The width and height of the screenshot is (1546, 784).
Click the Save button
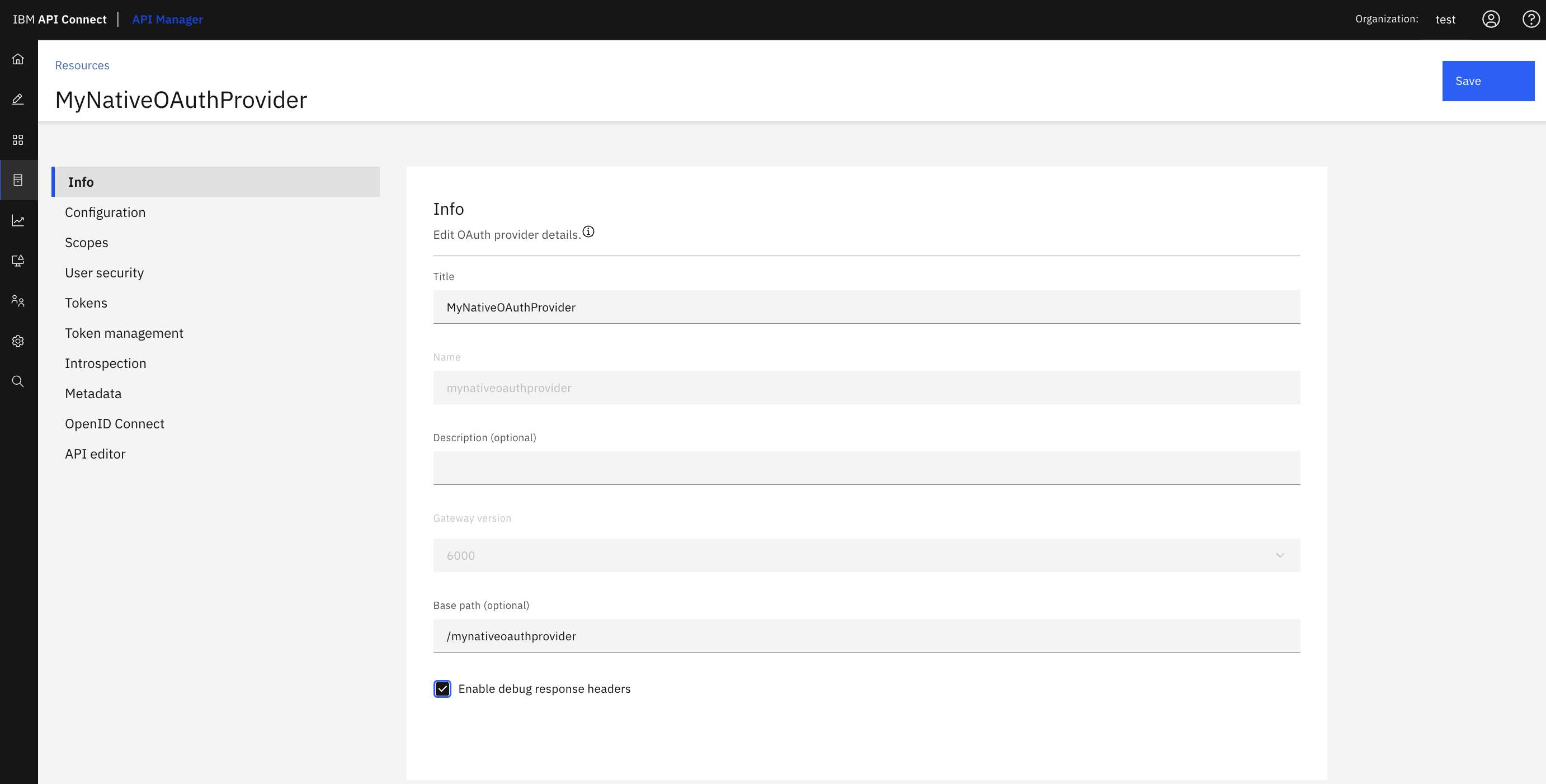click(1488, 81)
